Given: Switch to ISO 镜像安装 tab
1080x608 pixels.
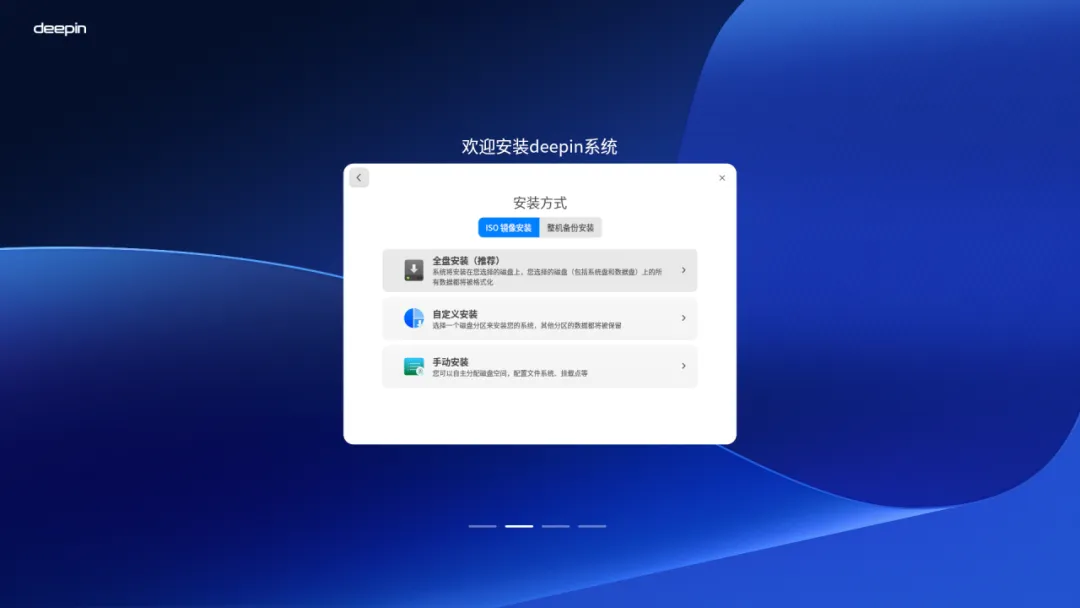Looking at the screenshot, I should pos(508,228).
